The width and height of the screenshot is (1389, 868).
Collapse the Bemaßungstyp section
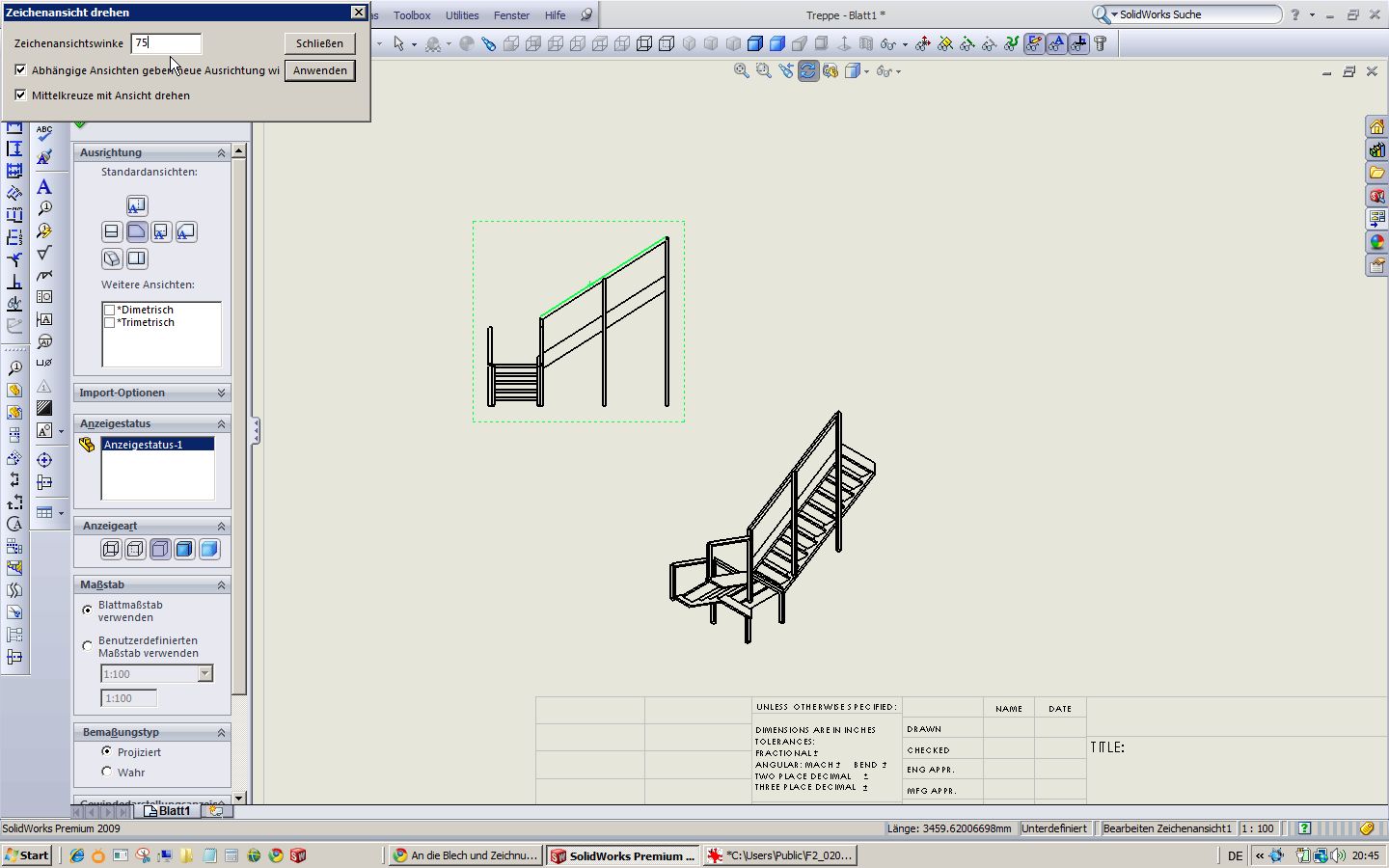(x=221, y=732)
